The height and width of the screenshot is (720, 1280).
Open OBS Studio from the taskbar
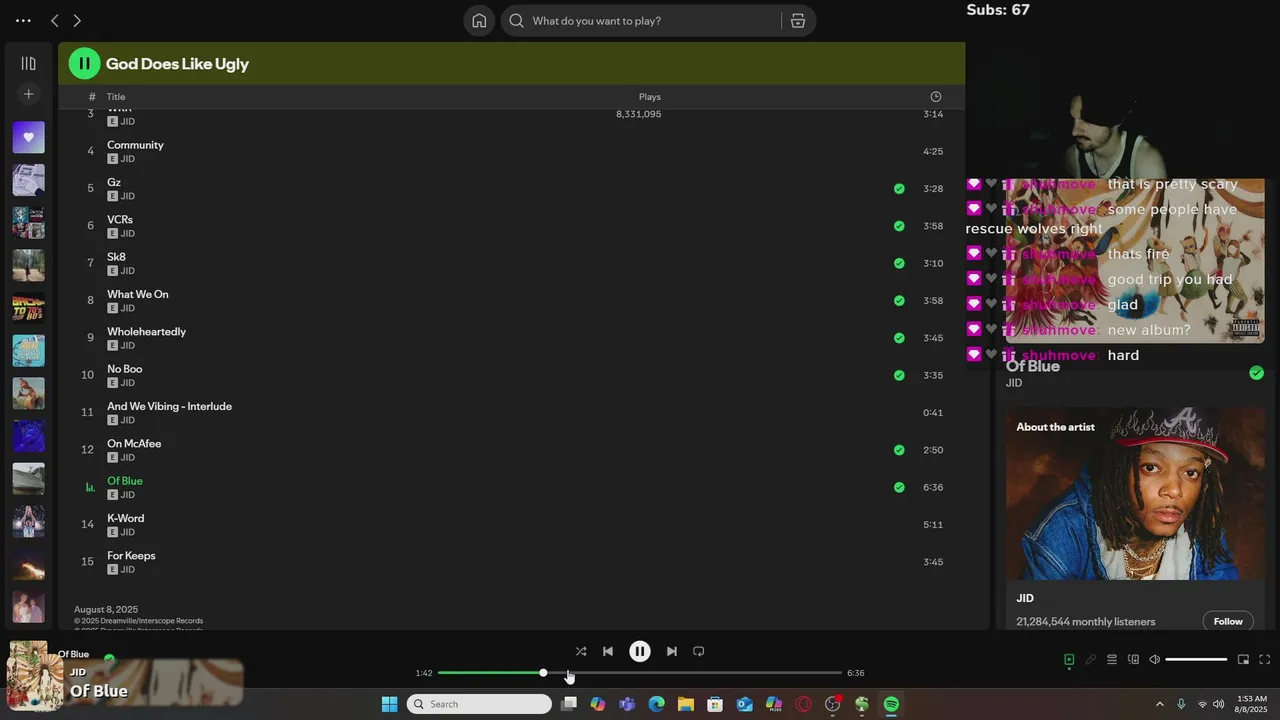click(832, 704)
